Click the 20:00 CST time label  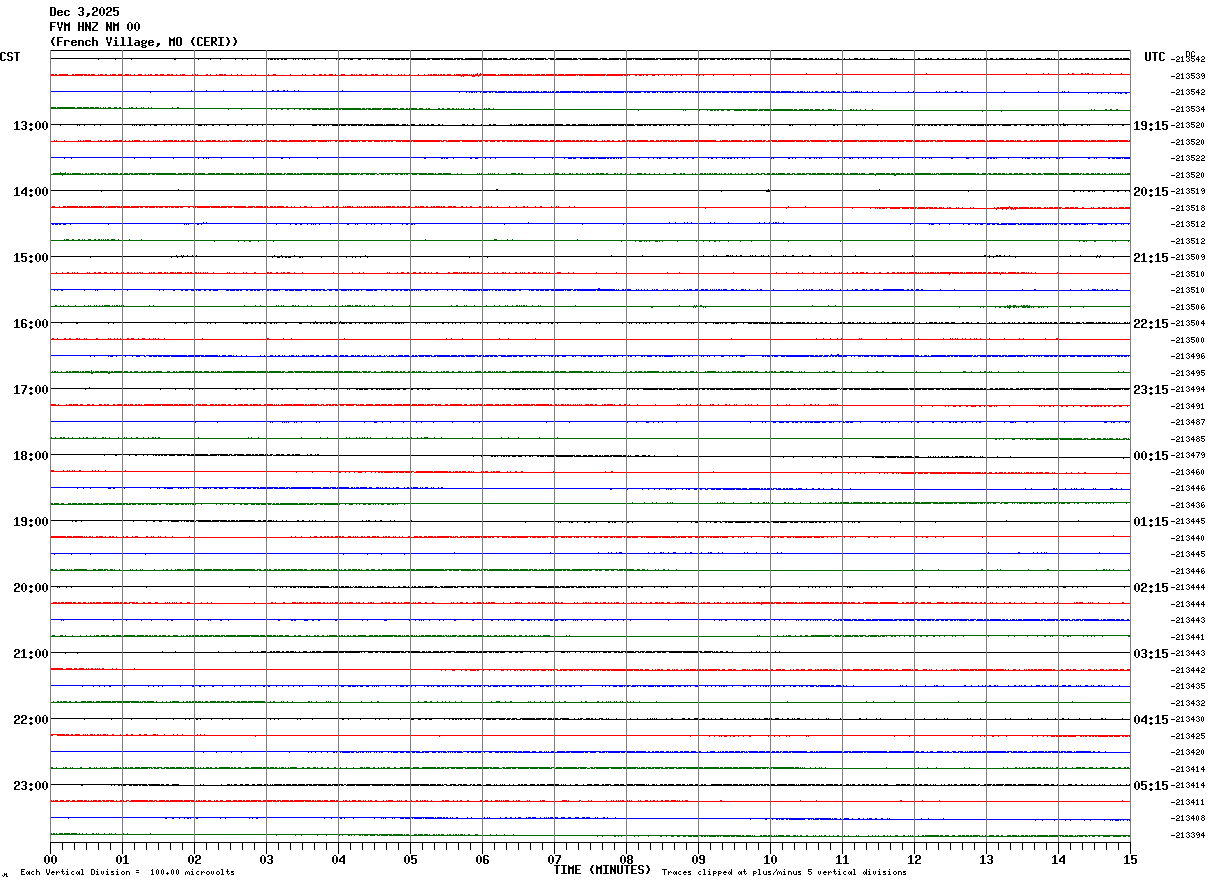(30, 588)
